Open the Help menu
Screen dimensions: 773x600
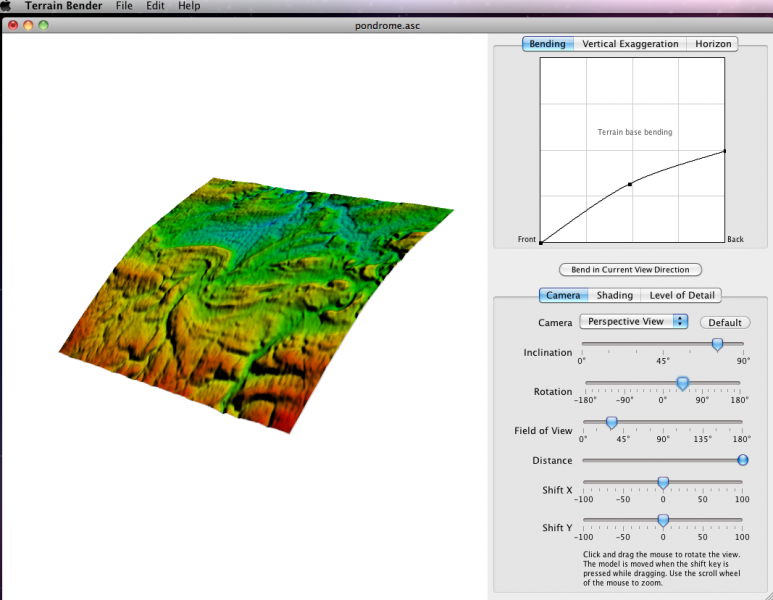189,6
